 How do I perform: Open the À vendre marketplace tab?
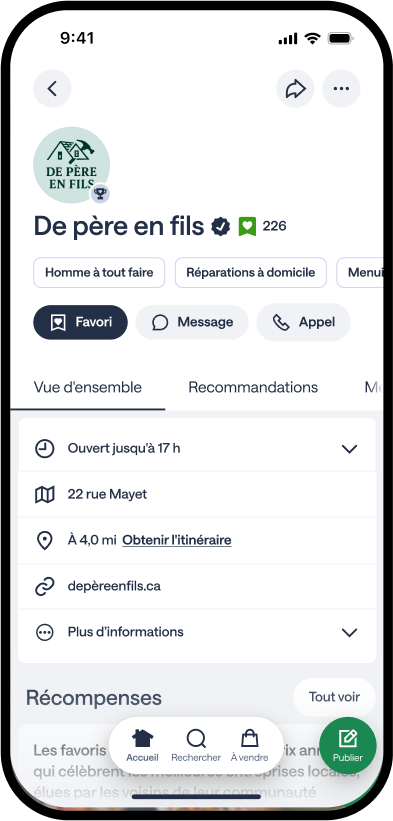[250, 746]
